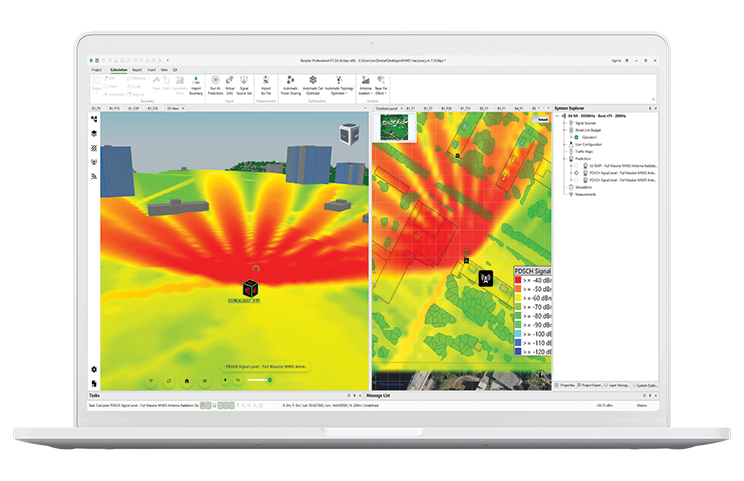Click the antenna icon in 3D view sidebar
The image size is (744, 481).
94,162
